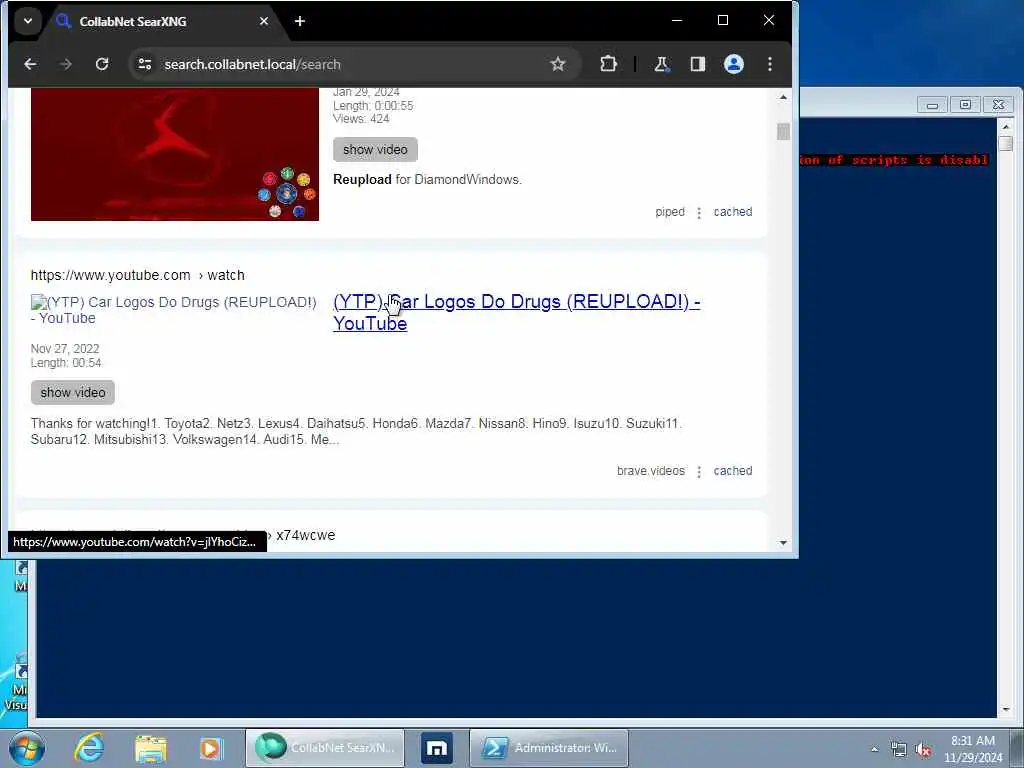The height and width of the screenshot is (768, 1024).
Task: Click the browser page scroll-up arrow
Action: click(784, 97)
